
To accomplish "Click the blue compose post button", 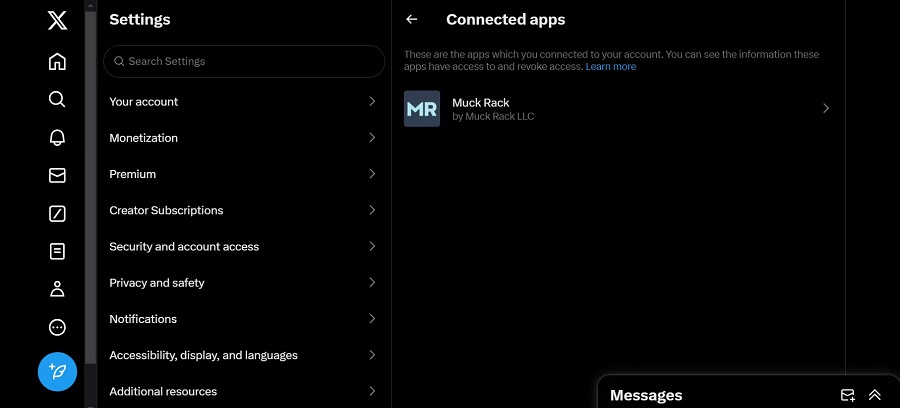I will tap(57, 371).
